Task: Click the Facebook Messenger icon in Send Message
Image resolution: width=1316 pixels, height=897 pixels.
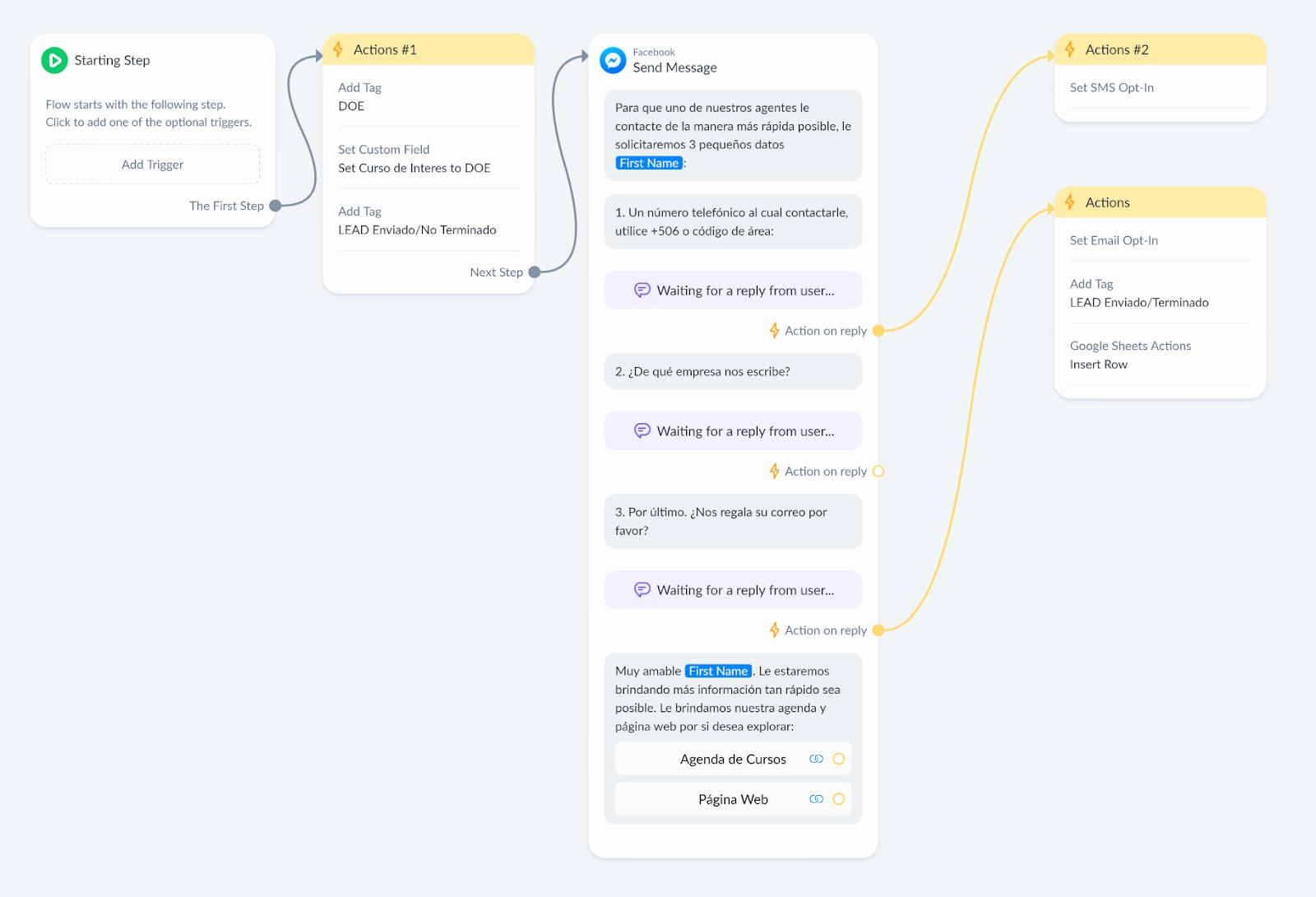Action: point(613,60)
